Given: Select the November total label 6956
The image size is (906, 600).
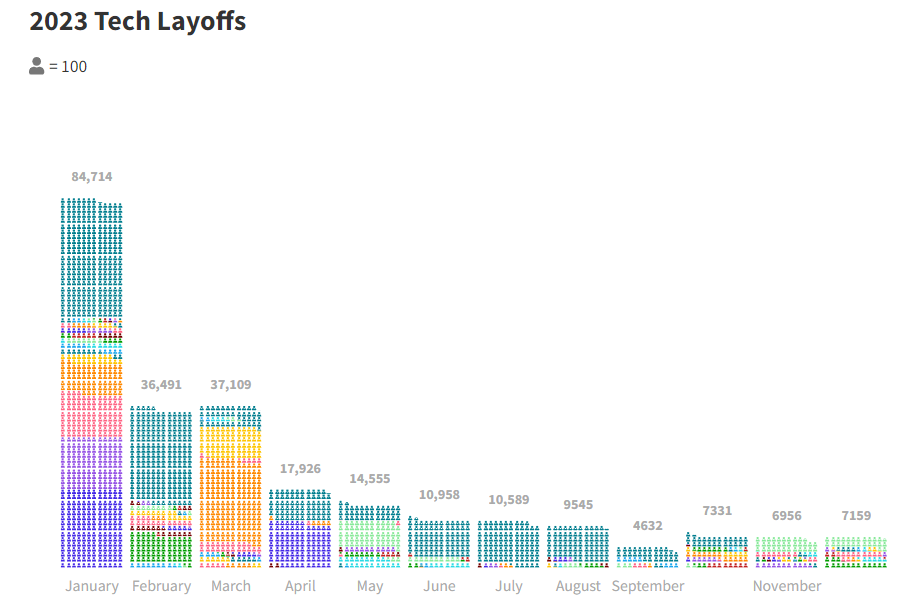Looking at the screenshot, I should [786, 515].
